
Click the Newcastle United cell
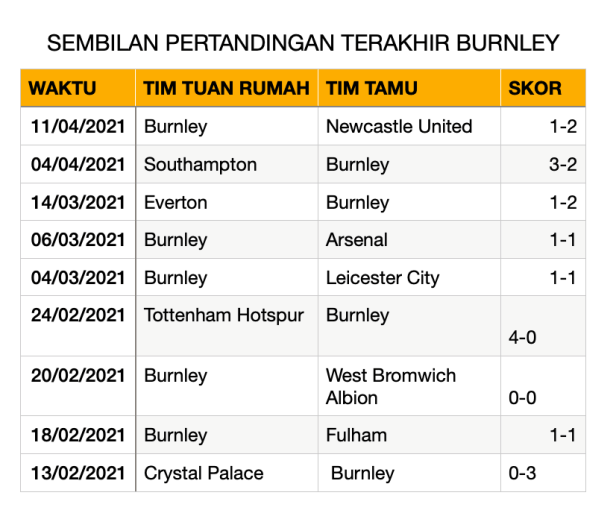pyautogui.click(x=399, y=127)
